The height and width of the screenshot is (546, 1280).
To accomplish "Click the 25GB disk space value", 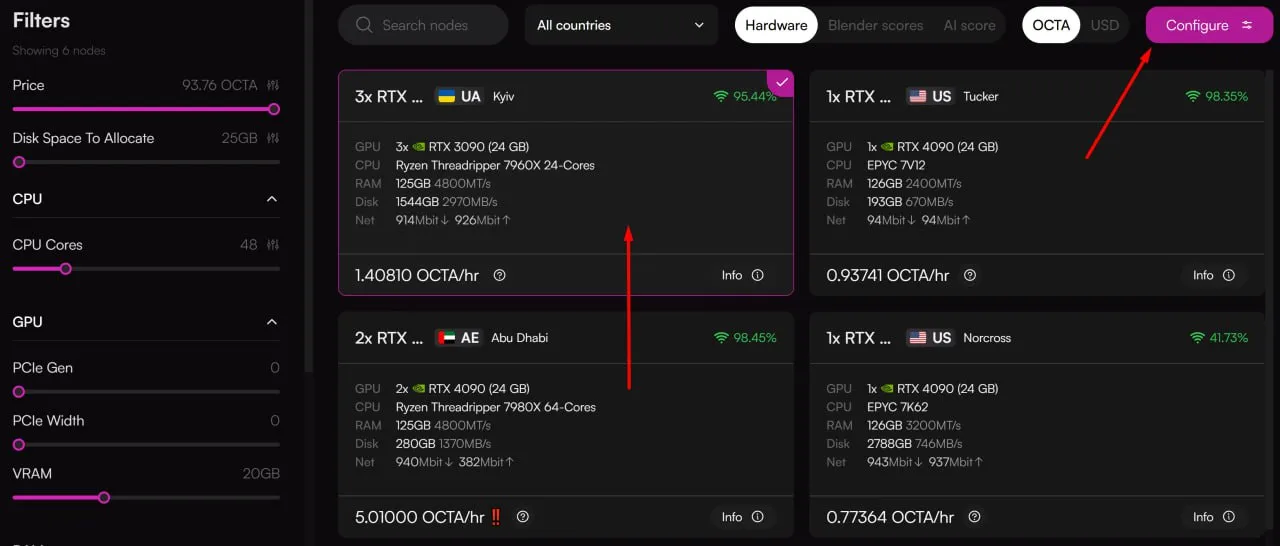I will point(240,138).
